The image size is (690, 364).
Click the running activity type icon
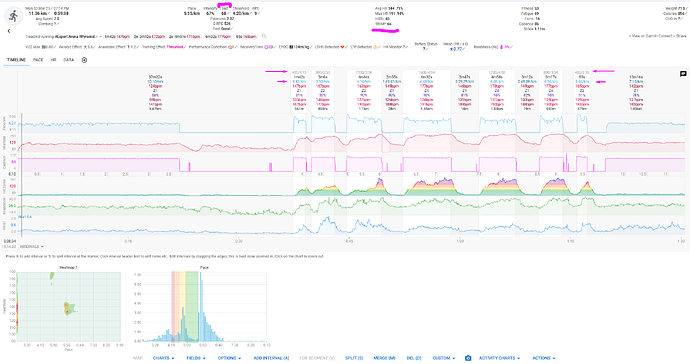pos(14,16)
